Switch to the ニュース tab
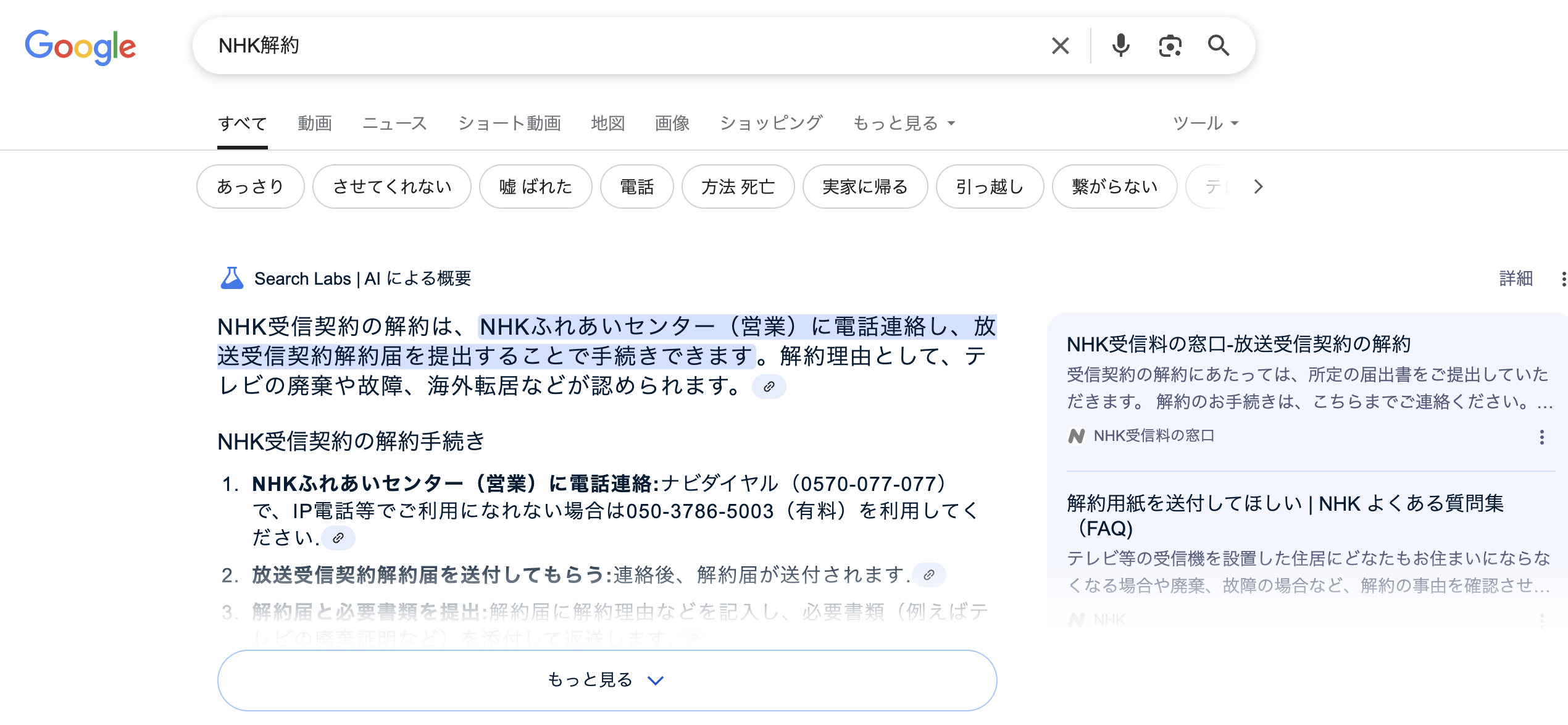 [395, 124]
